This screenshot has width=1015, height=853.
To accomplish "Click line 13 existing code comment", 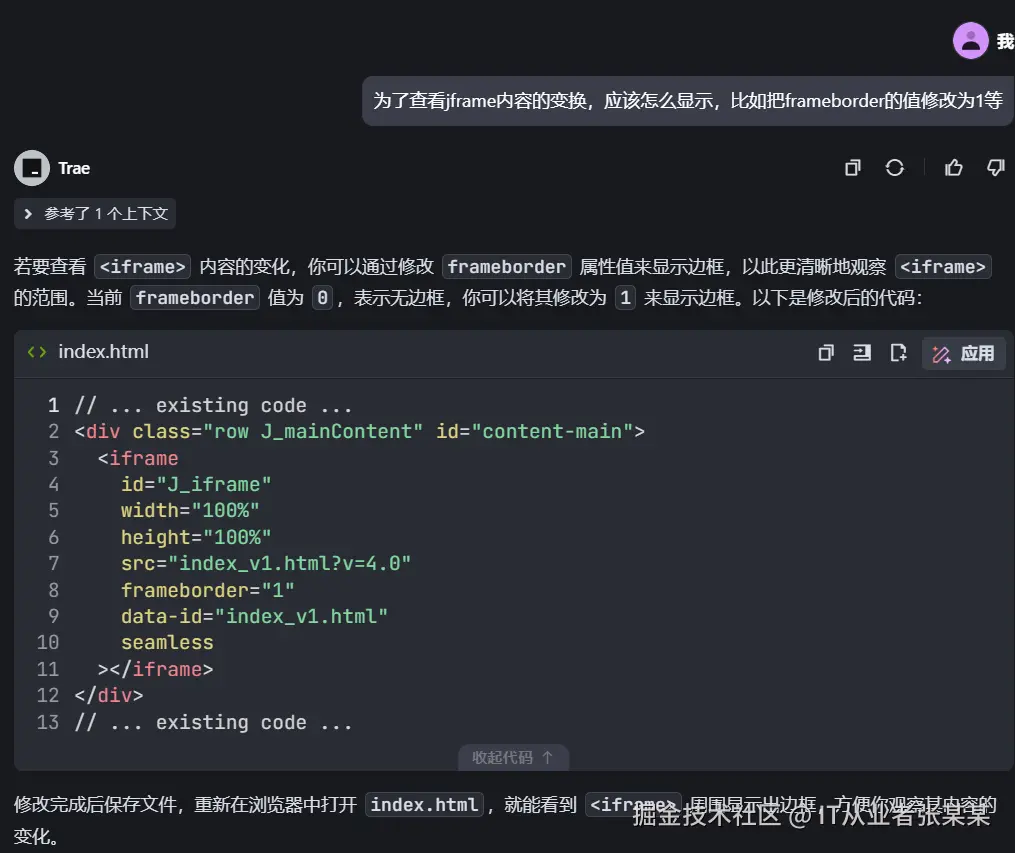I will pos(213,722).
